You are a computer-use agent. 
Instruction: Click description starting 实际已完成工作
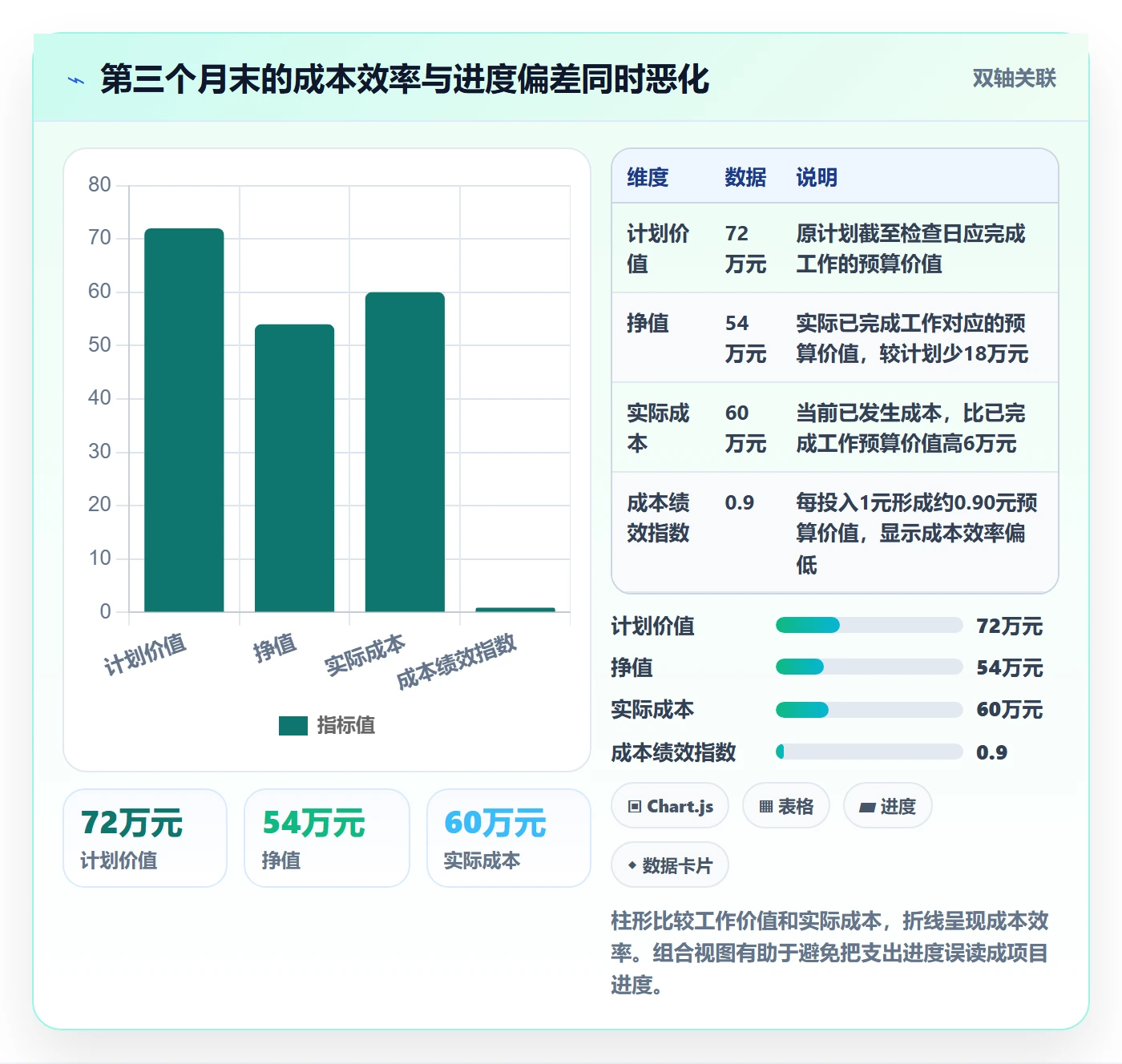pyautogui.click(x=912, y=338)
